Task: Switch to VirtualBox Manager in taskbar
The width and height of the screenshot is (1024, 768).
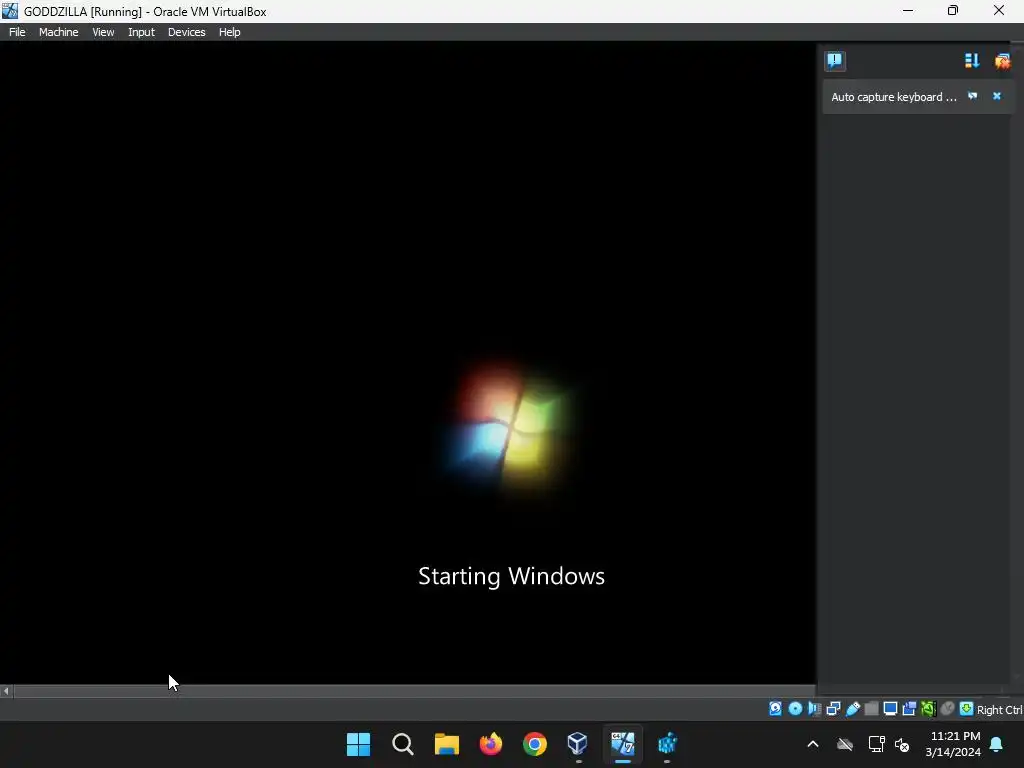Action: pyautogui.click(x=578, y=744)
